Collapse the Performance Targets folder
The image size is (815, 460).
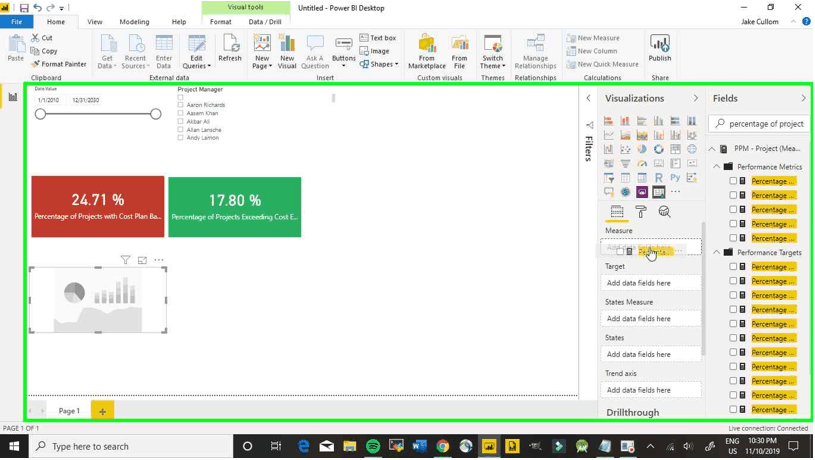[x=717, y=253]
